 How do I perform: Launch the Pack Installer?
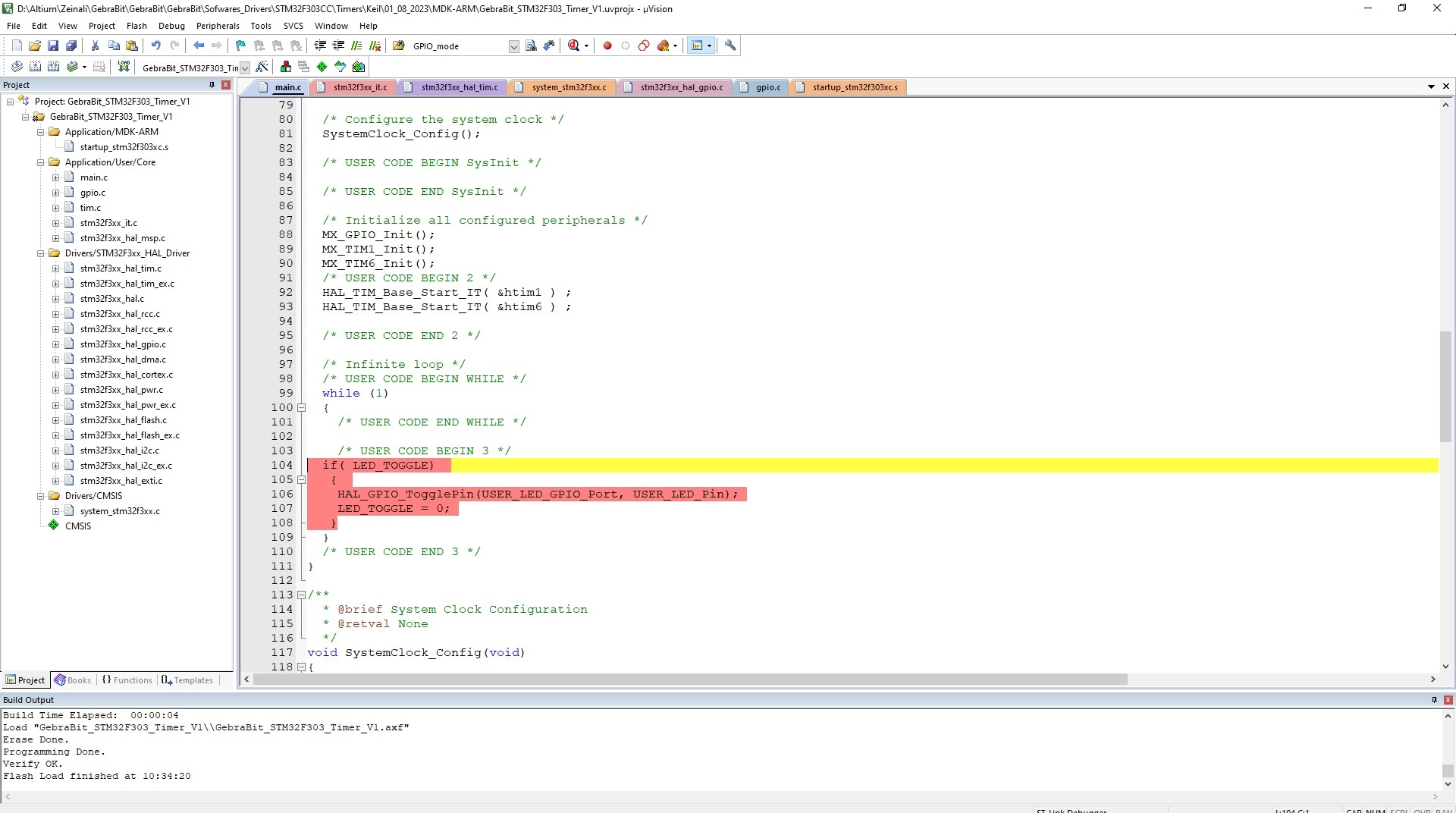(x=359, y=67)
